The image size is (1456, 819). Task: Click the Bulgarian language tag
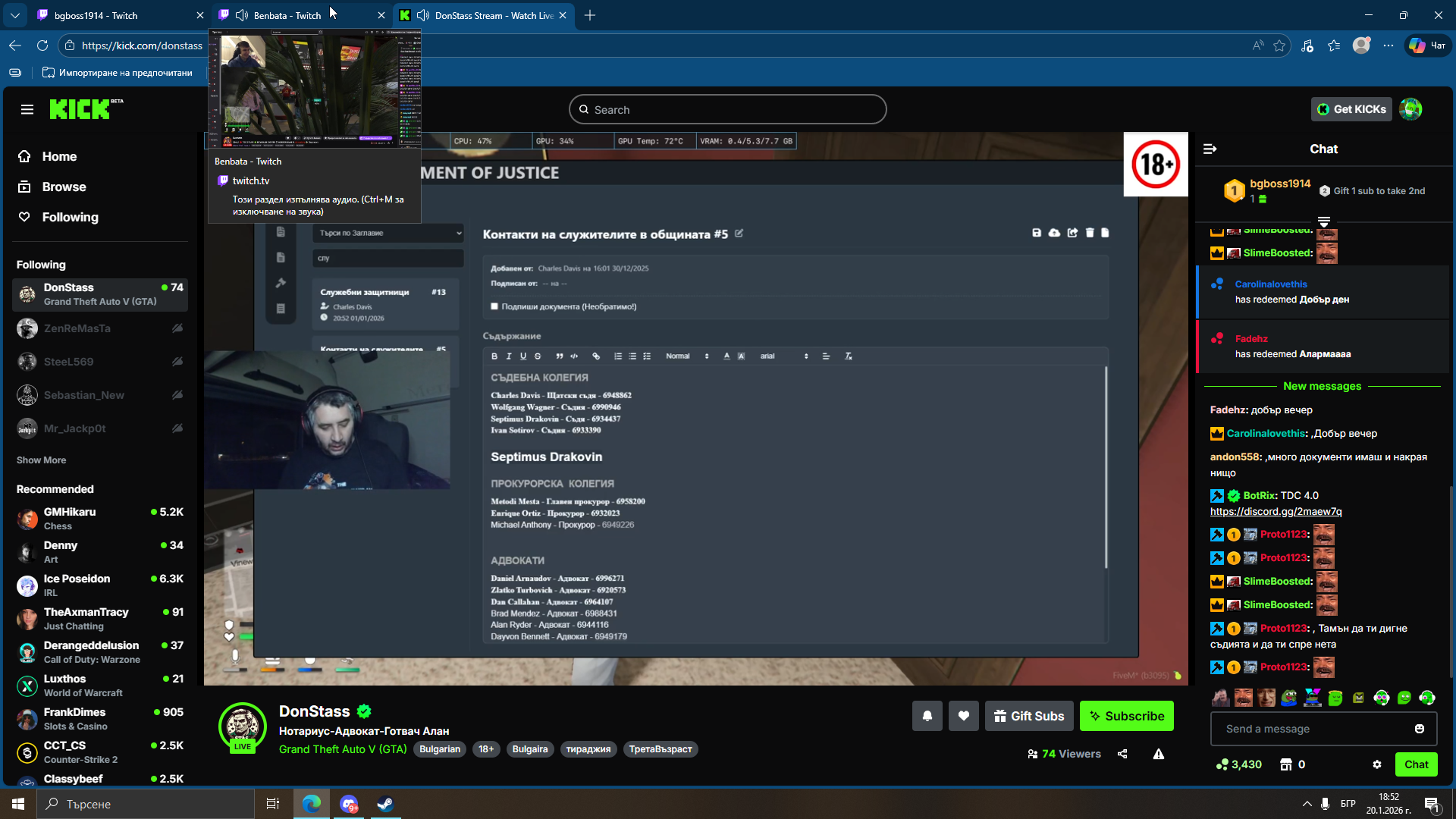point(440,749)
